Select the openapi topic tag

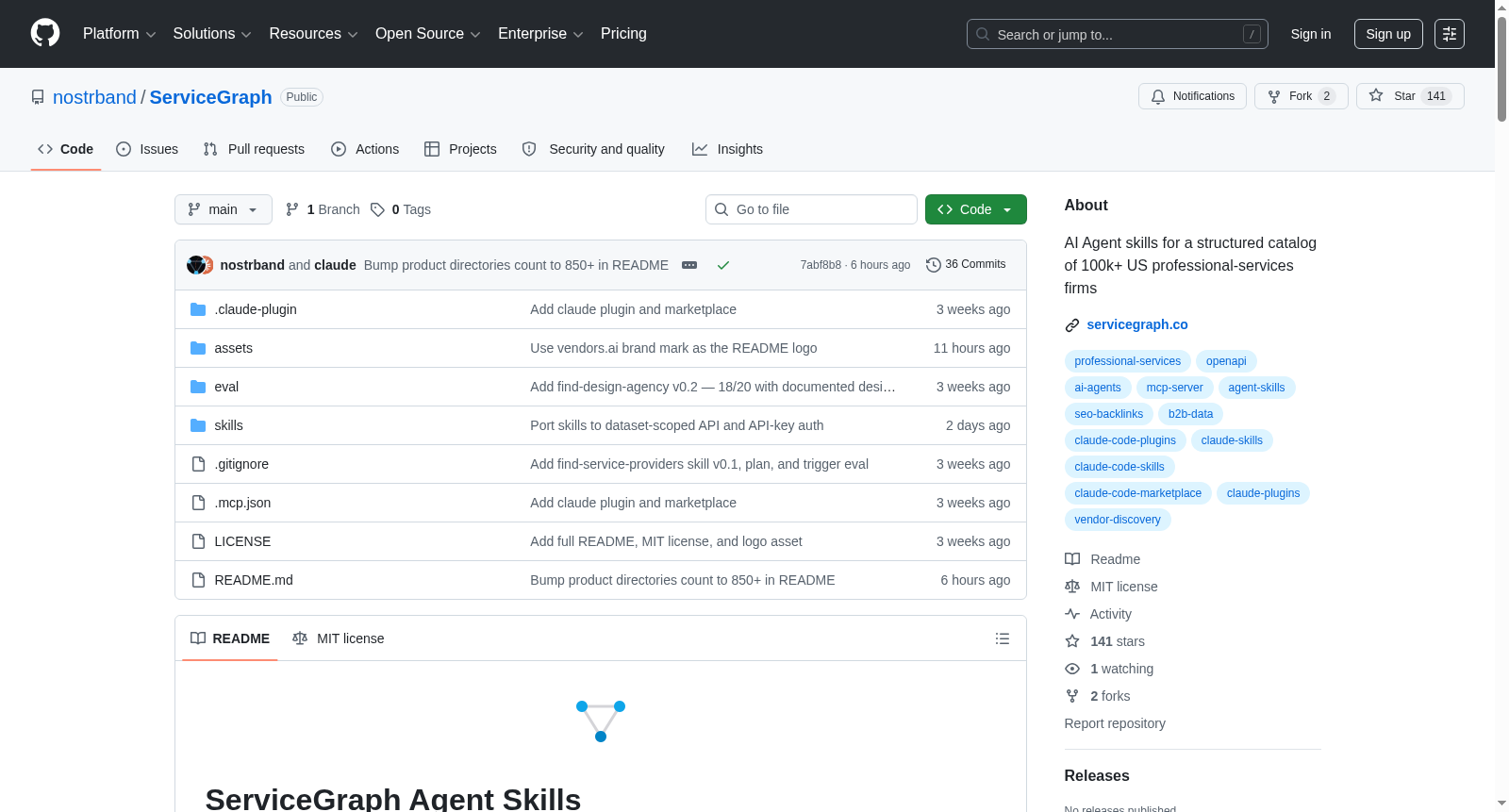(x=1226, y=361)
